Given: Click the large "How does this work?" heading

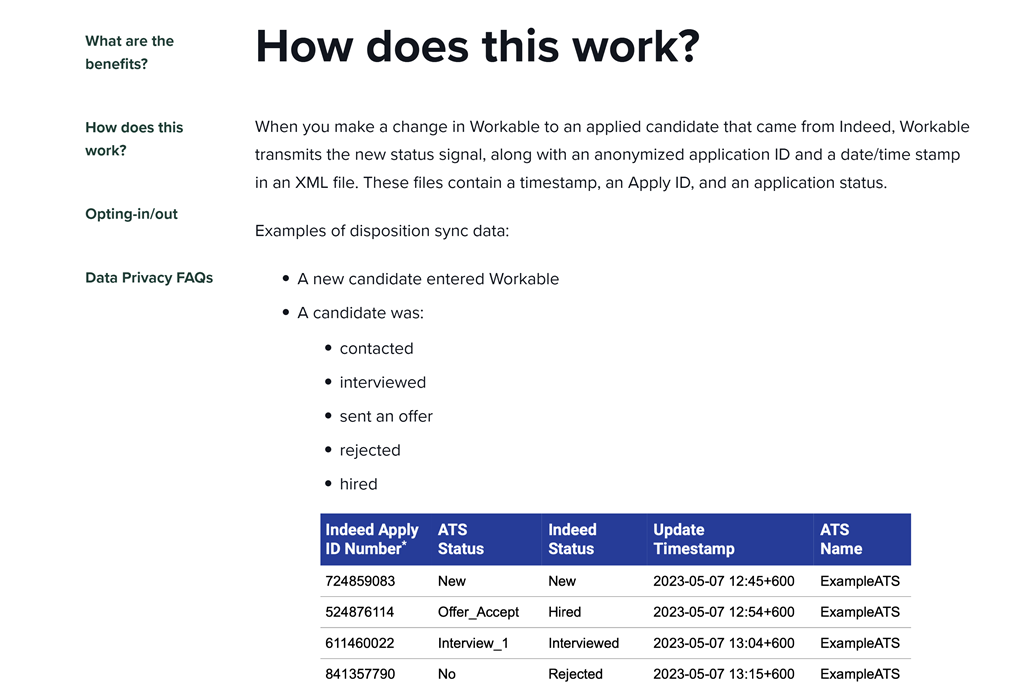Looking at the screenshot, I should pos(477,46).
